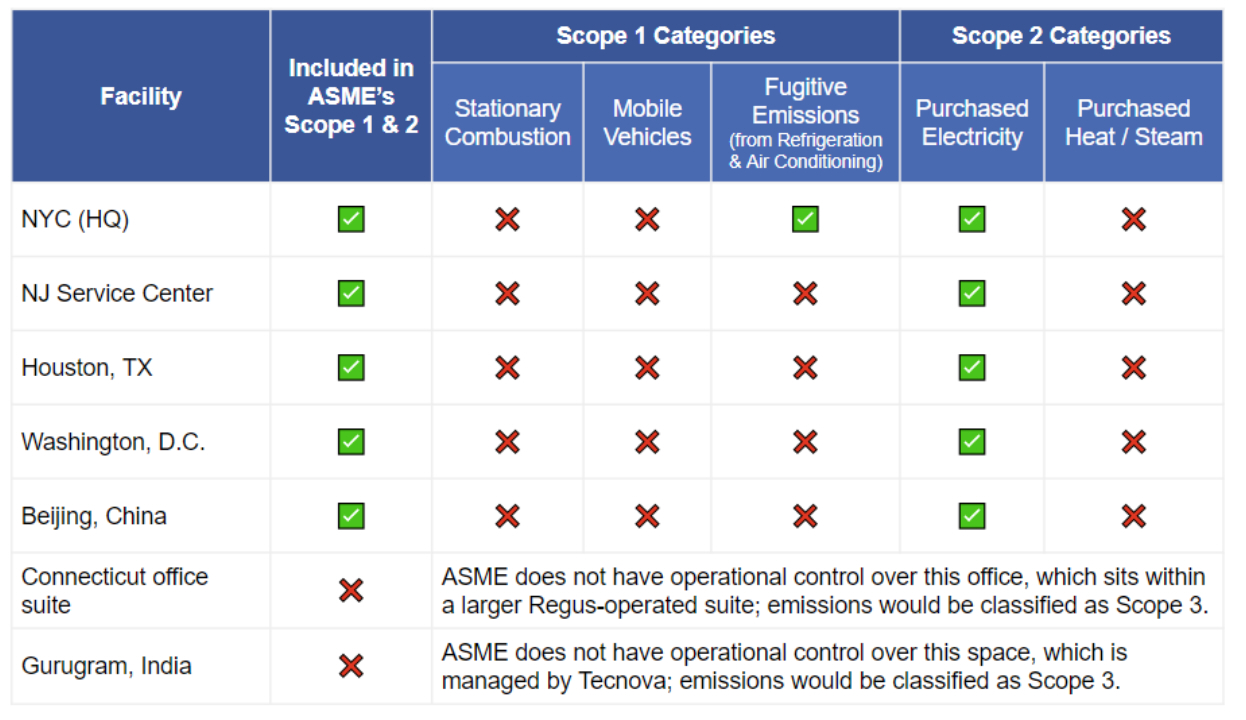The height and width of the screenshot is (720, 1246).
Task: Click the red X for Gurugram, India
Action: (x=351, y=666)
